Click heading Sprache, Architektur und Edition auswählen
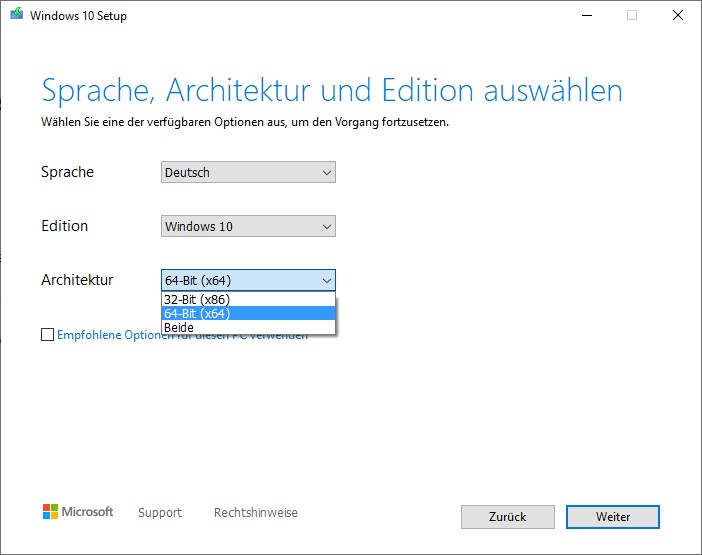The image size is (702, 555). (x=332, y=91)
